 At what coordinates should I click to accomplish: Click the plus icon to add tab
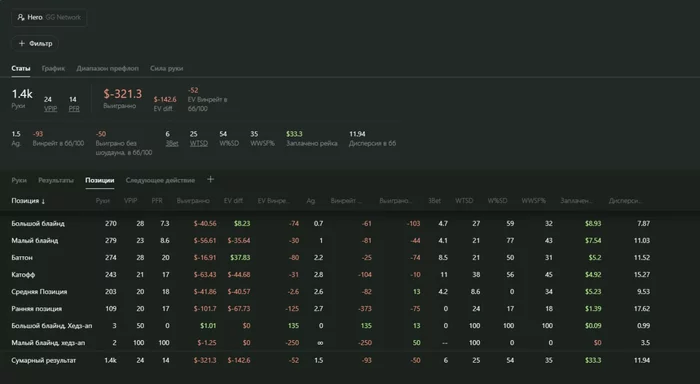point(210,179)
